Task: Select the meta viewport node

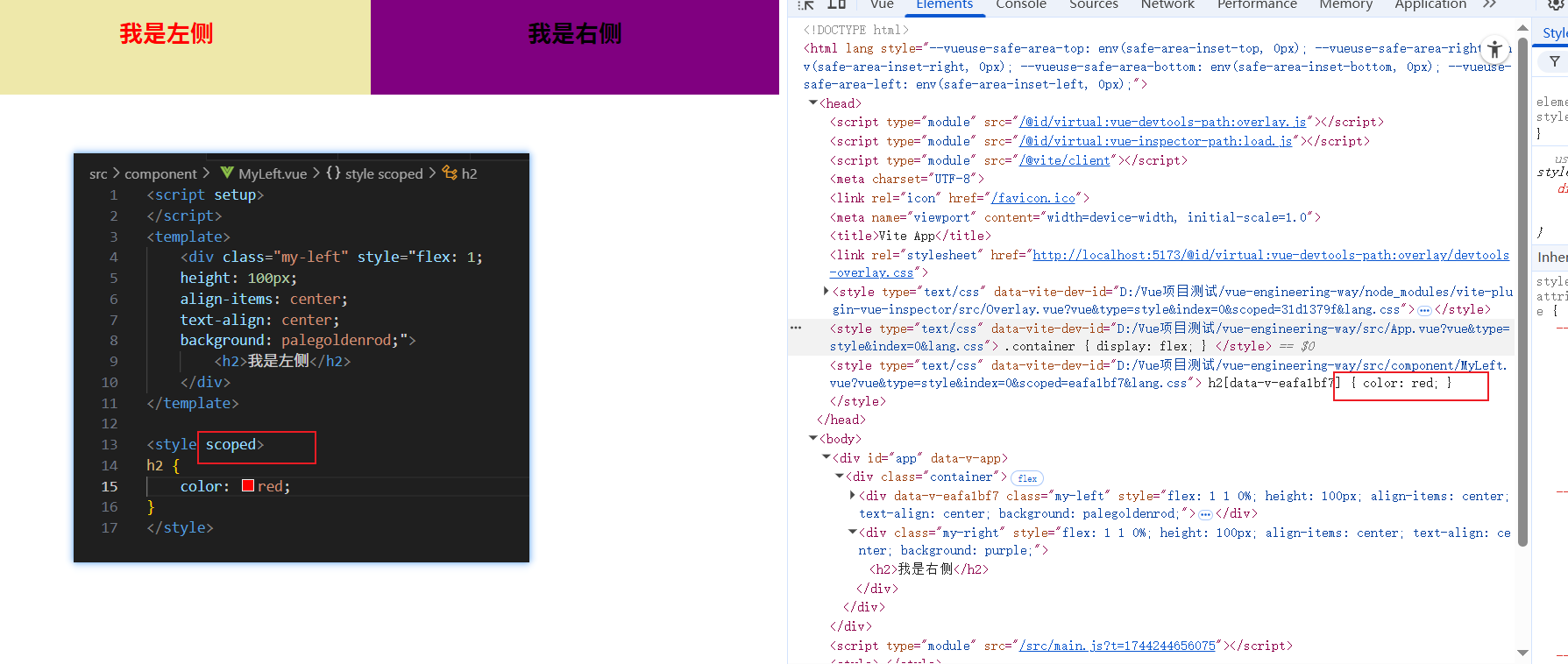Action: coord(1075,217)
